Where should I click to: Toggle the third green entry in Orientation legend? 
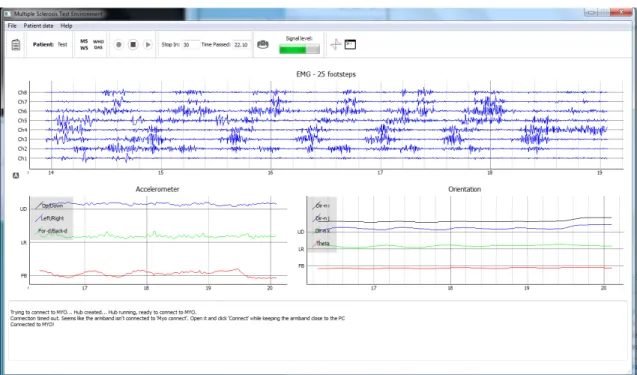[322, 231]
